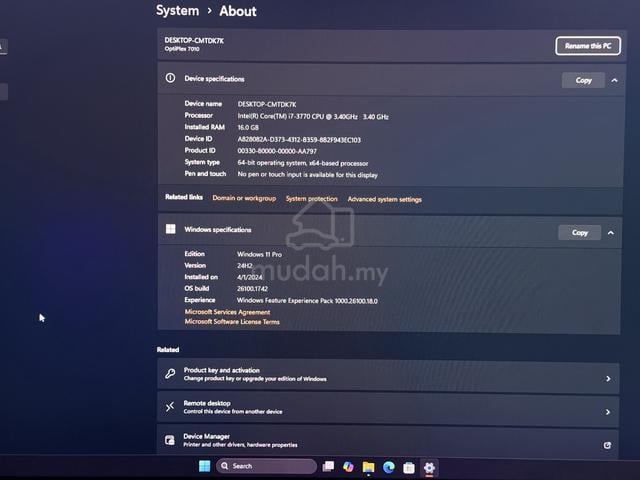Image resolution: width=640 pixels, height=480 pixels.
Task: Copy the Windows specifications
Action: pyautogui.click(x=580, y=233)
